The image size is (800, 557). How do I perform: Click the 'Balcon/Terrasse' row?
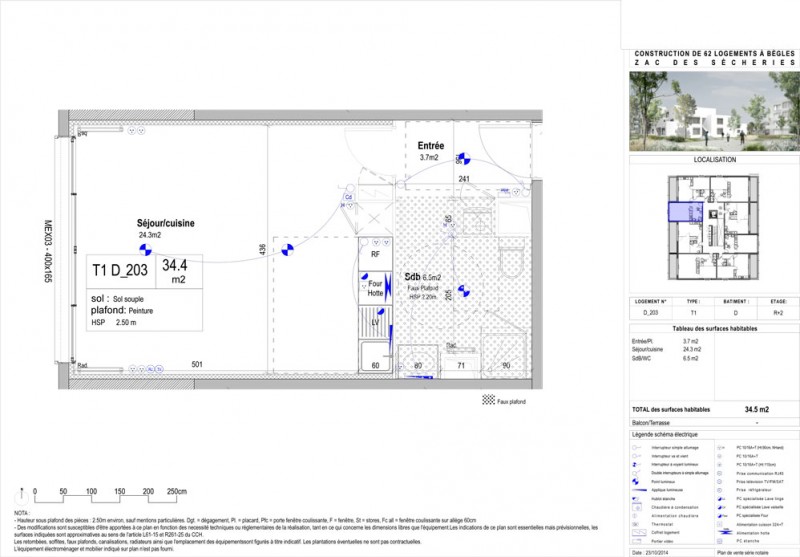click(714, 422)
